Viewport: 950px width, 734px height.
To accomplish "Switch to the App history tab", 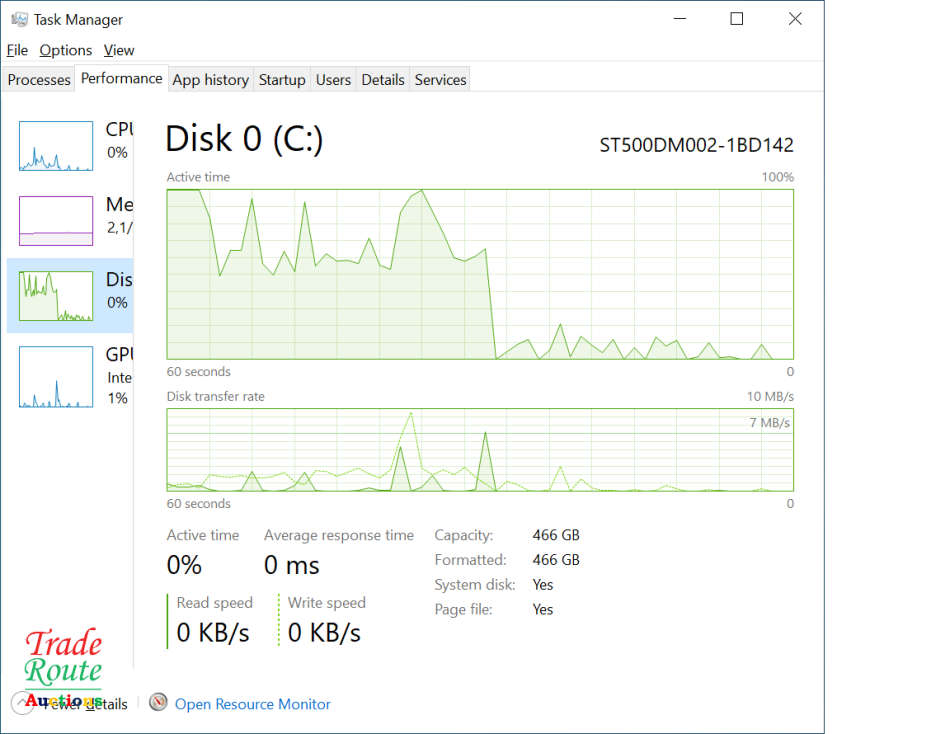I will pyautogui.click(x=210, y=80).
